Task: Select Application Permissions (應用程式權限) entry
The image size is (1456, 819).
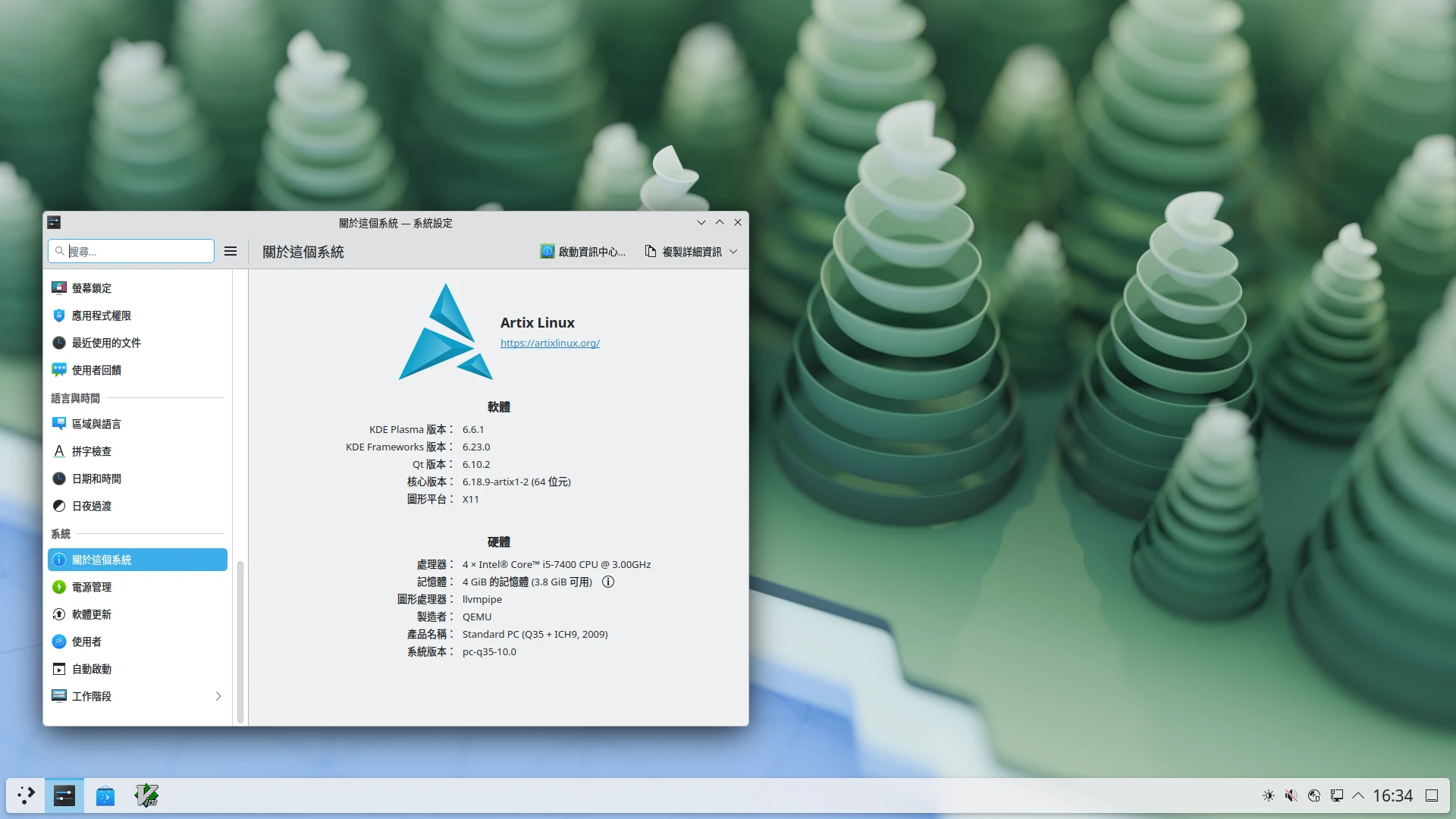Action: tap(101, 315)
